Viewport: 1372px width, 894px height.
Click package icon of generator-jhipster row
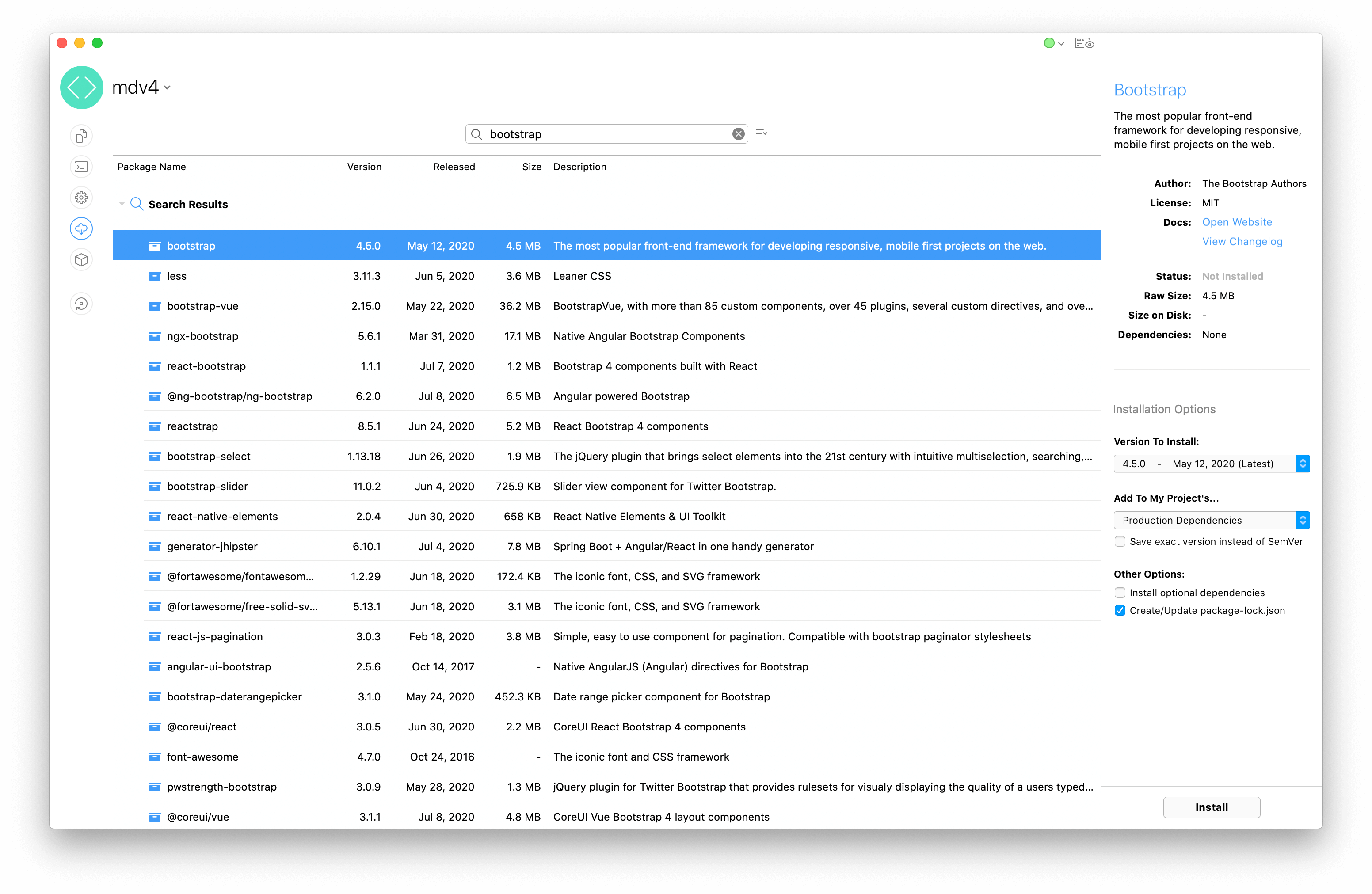click(x=155, y=546)
